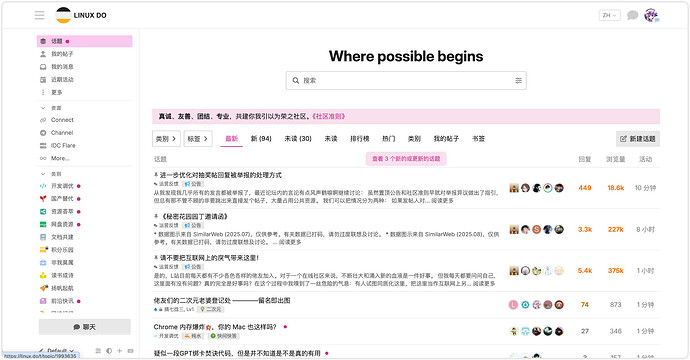The image size is (690, 360).
Task: Open topic 请不要把互联网上的戾气带来这里!
Action: 209,258
